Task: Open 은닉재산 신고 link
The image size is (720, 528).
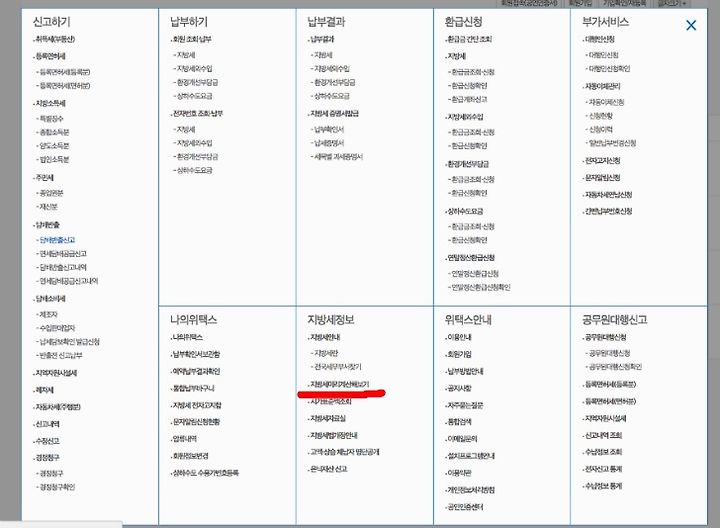Action: 329,469
